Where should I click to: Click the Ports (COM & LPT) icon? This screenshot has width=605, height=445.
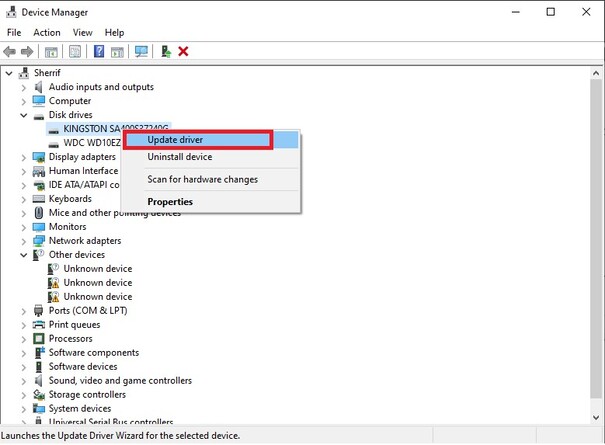[x=39, y=310]
